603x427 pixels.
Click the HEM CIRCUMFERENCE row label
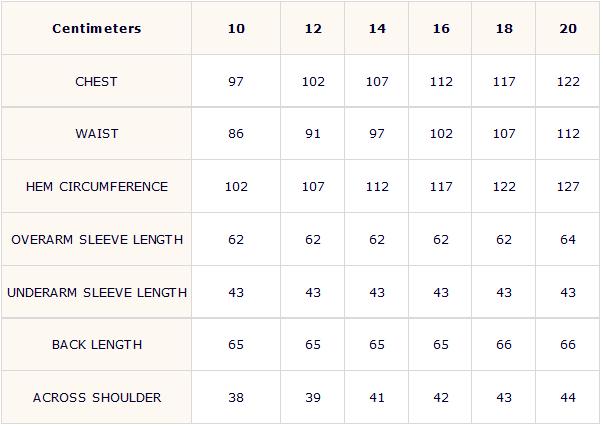(x=97, y=187)
